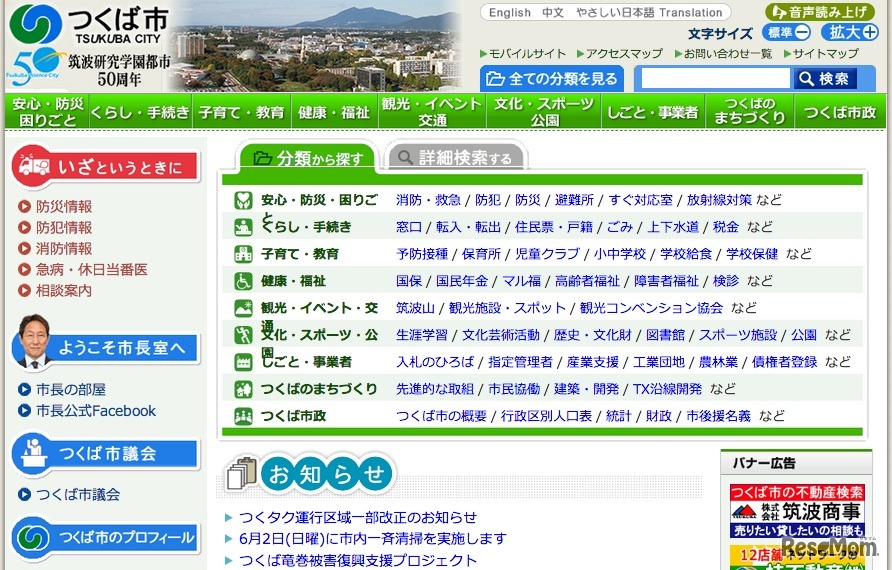Viewport: 892px width, 570px height.
Task: Start 音声読み上げ voice reading
Action: tap(820, 12)
